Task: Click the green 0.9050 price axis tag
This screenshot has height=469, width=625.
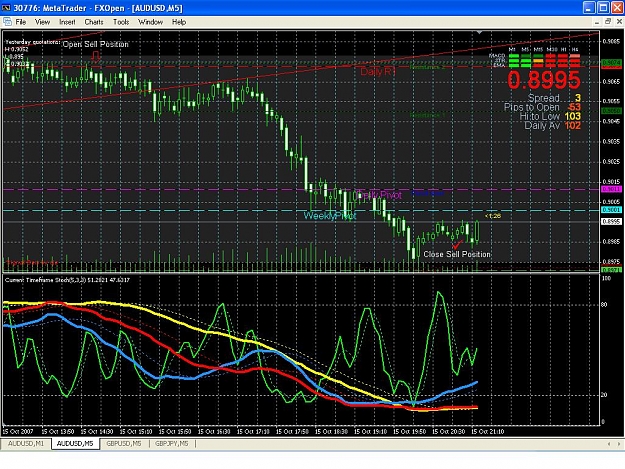Action: [x=611, y=111]
